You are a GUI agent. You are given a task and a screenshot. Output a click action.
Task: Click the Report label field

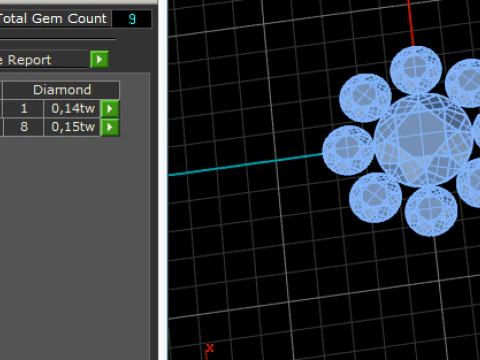[43, 60]
